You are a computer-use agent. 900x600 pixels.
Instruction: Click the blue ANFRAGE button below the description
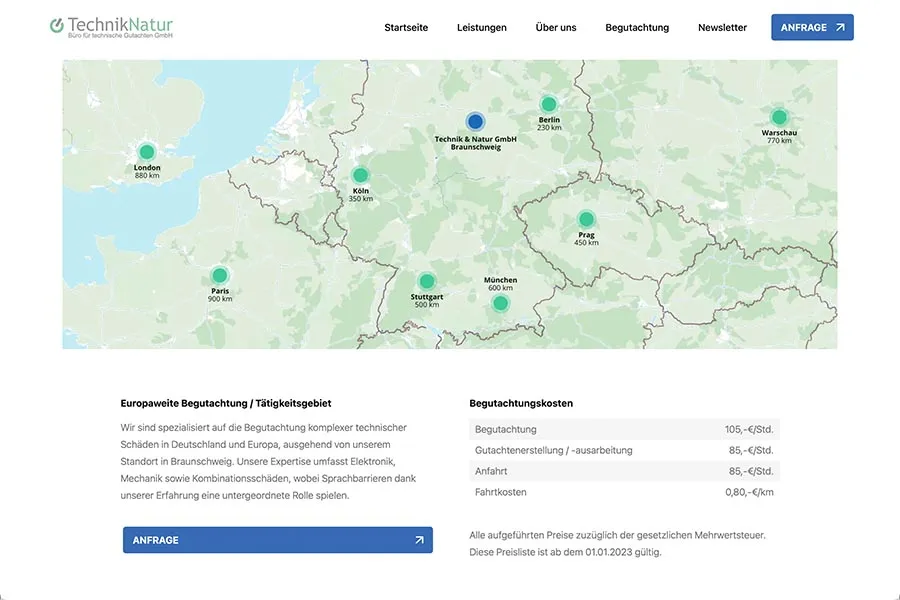click(277, 539)
